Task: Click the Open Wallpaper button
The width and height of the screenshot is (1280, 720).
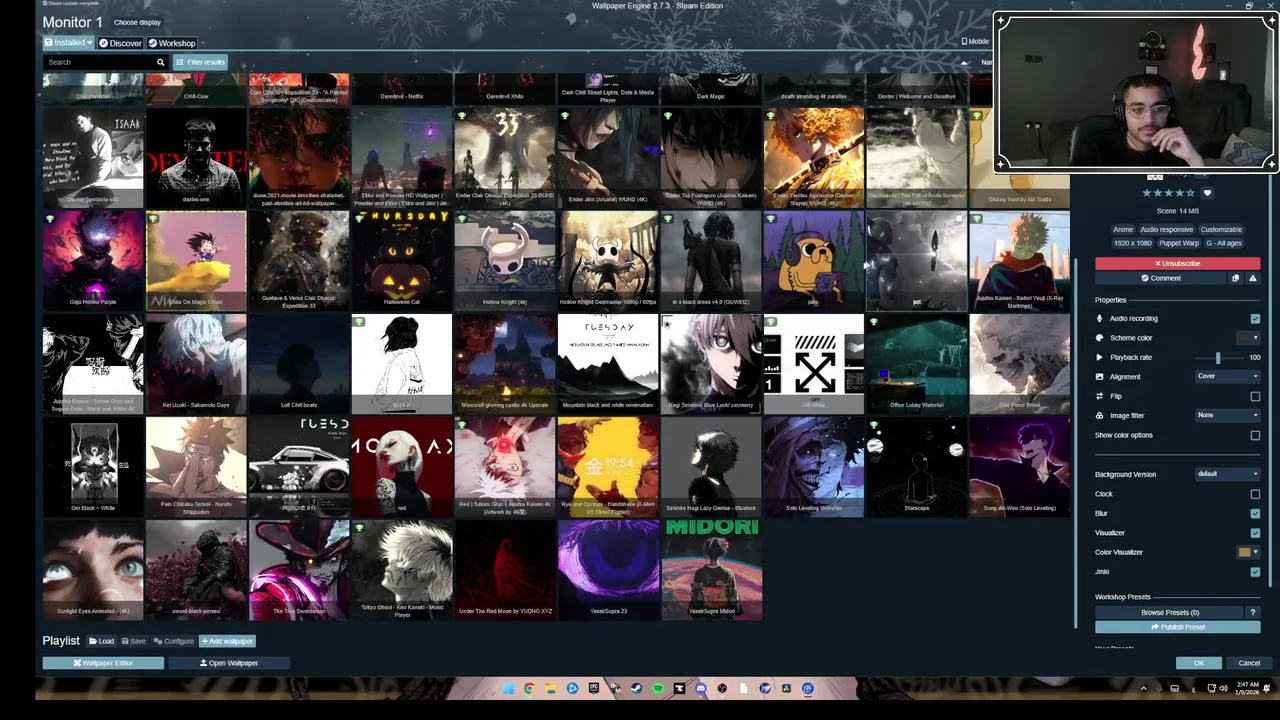Action: [x=229, y=663]
